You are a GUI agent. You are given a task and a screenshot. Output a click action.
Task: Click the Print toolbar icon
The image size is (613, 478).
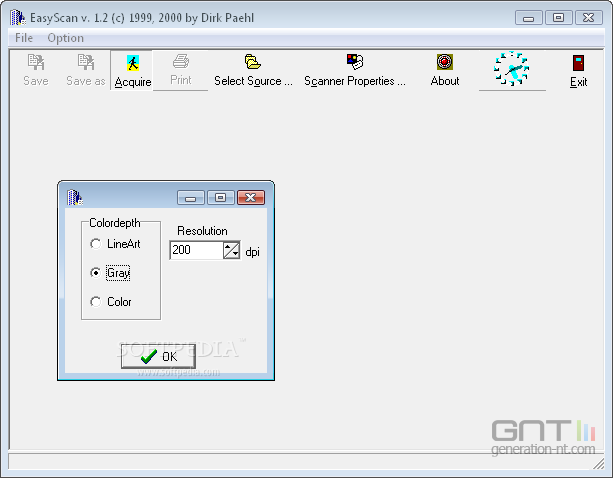(181, 70)
